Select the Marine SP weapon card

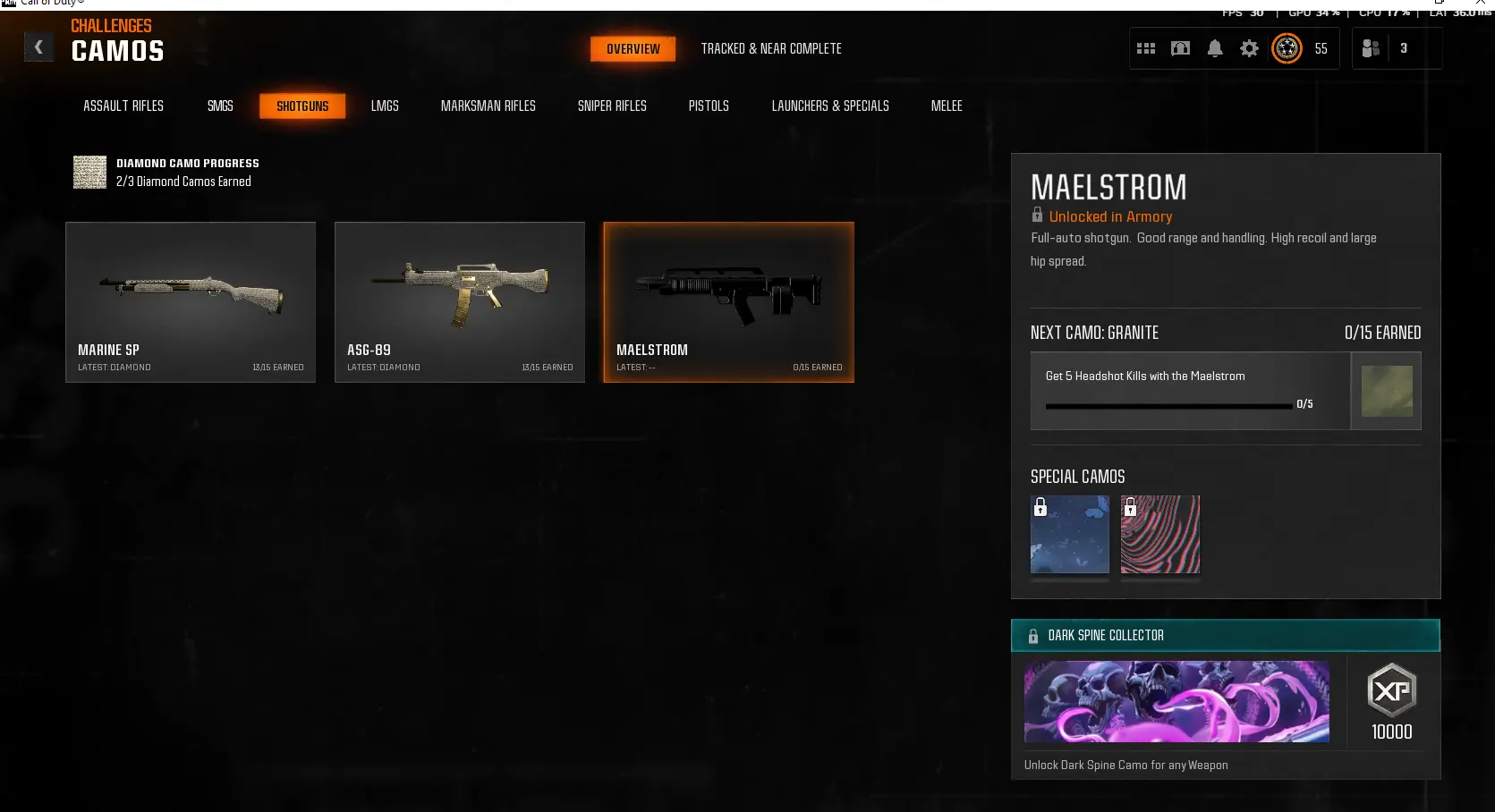(x=191, y=302)
